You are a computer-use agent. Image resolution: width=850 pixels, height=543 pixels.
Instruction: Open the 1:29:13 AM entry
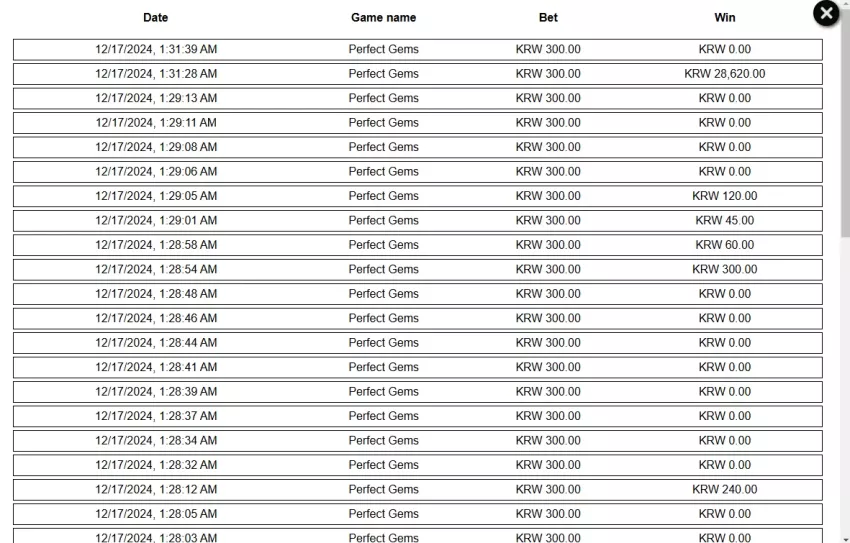[x=418, y=98]
